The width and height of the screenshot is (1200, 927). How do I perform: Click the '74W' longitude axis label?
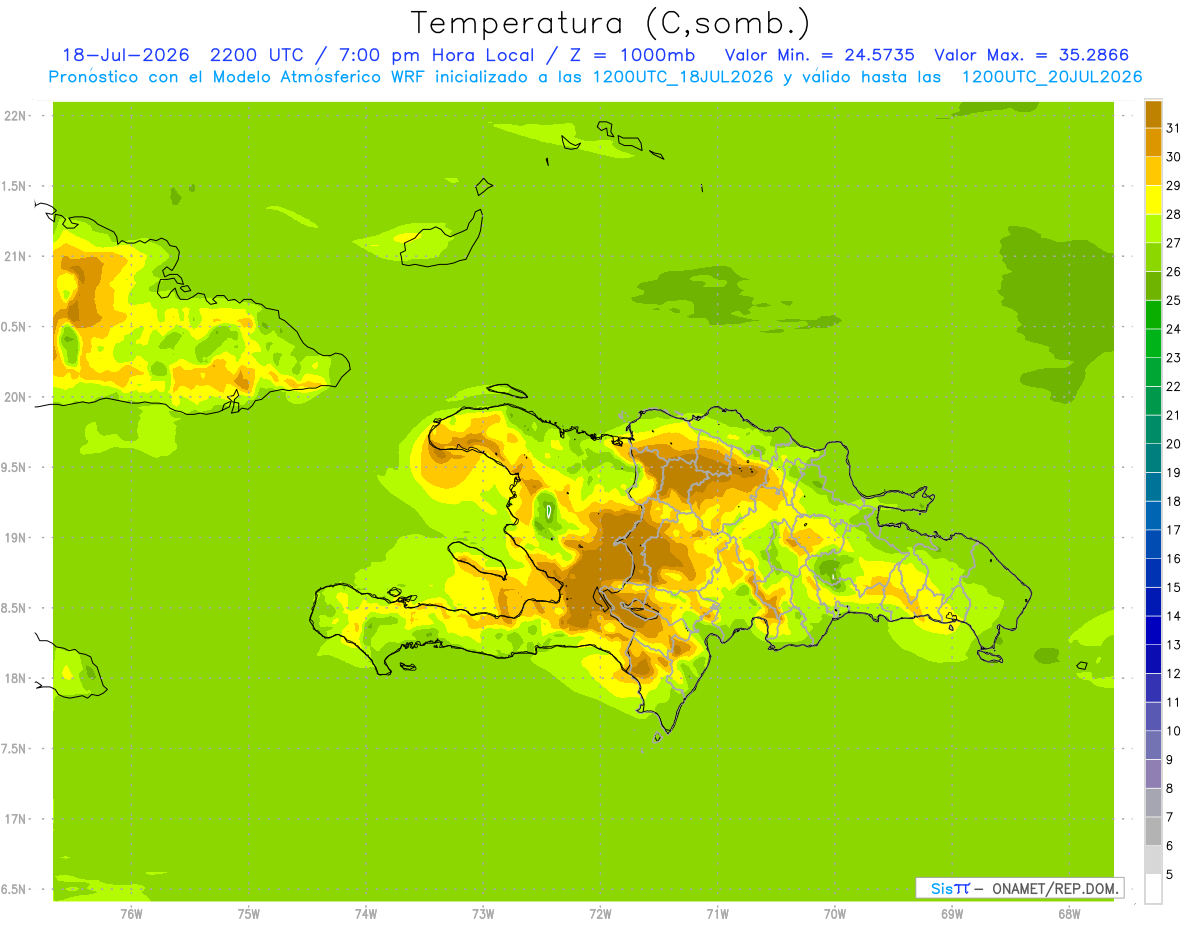(x=366, y=914)
